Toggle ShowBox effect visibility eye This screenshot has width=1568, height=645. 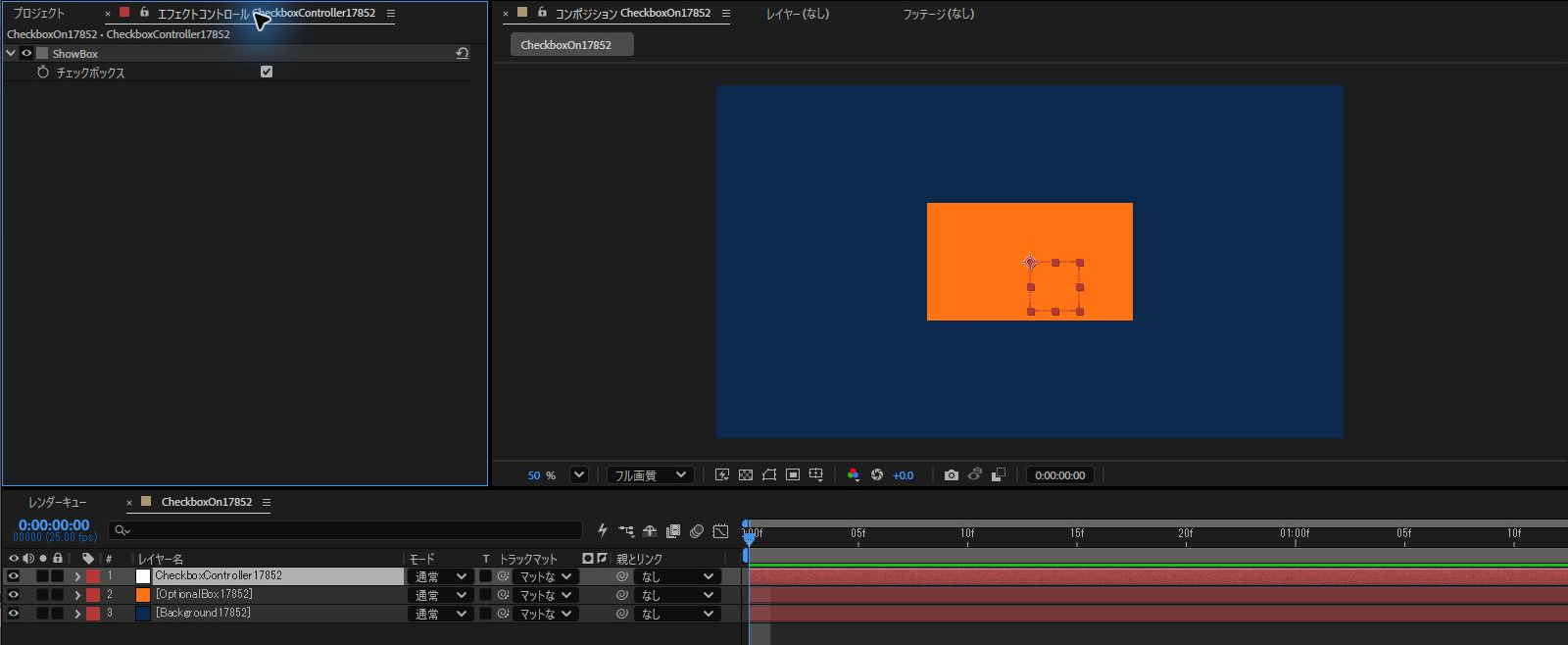pos(26,53)
